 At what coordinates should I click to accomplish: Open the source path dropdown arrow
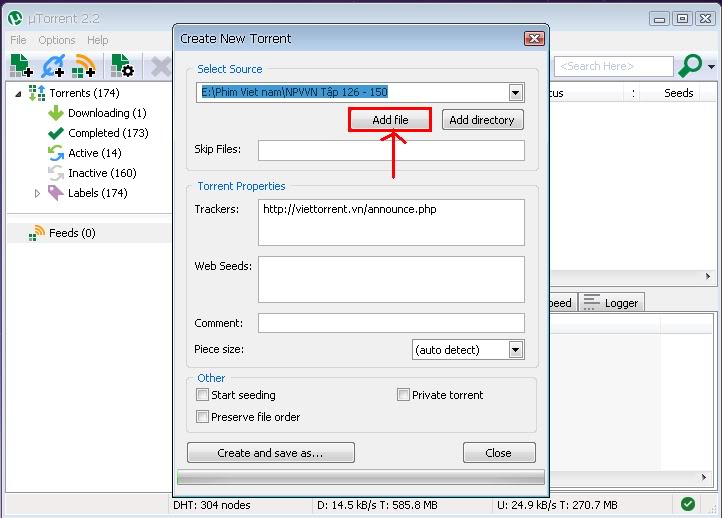coord(516,93)
